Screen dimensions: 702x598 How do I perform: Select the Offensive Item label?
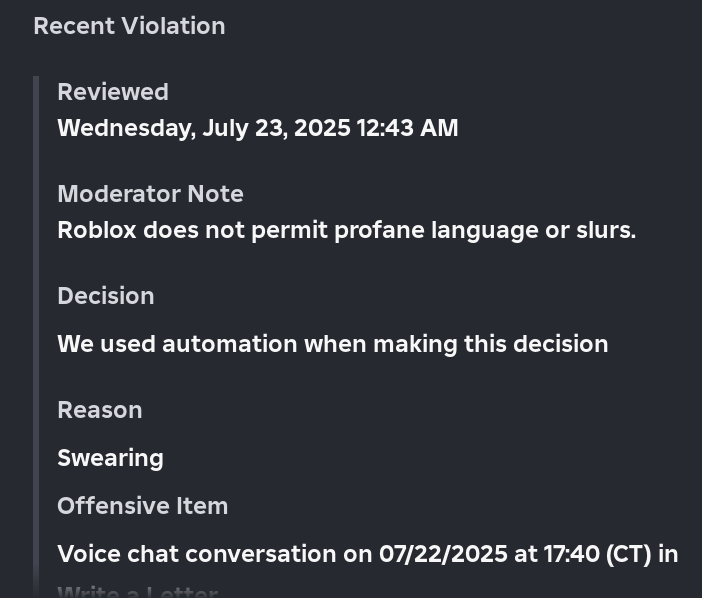pos(142,506)
